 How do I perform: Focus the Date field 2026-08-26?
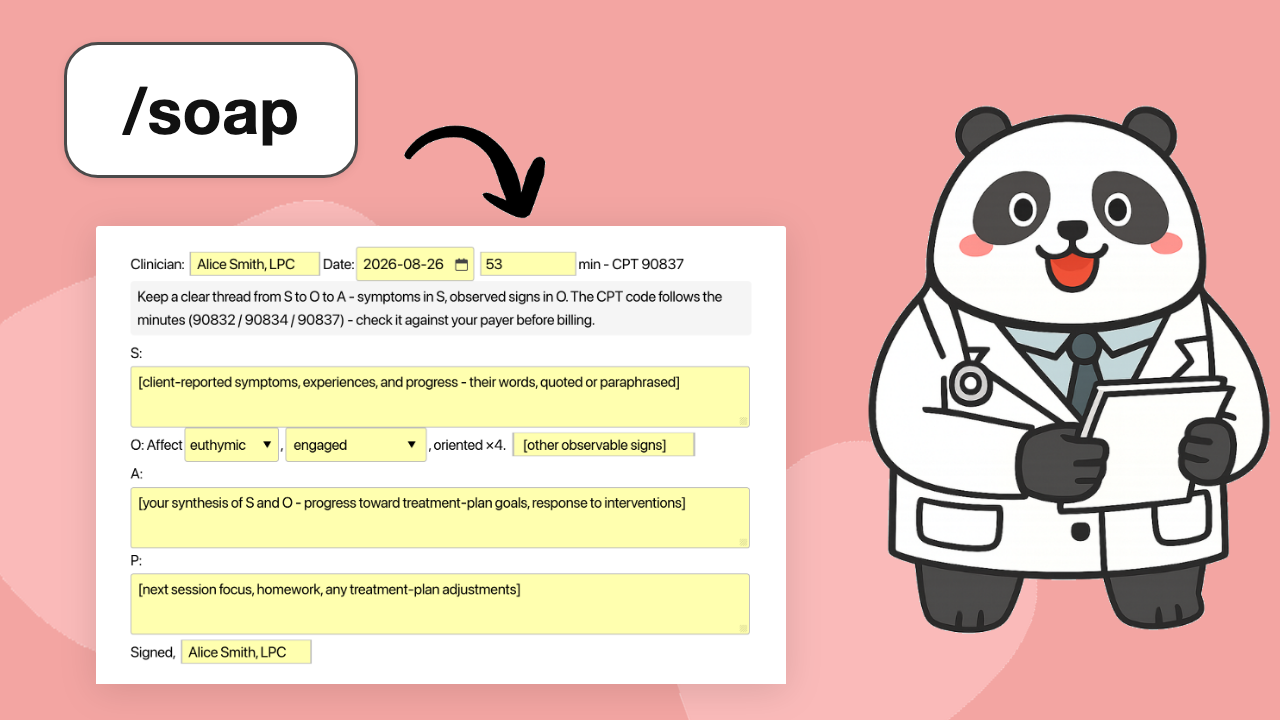point(415,264)
